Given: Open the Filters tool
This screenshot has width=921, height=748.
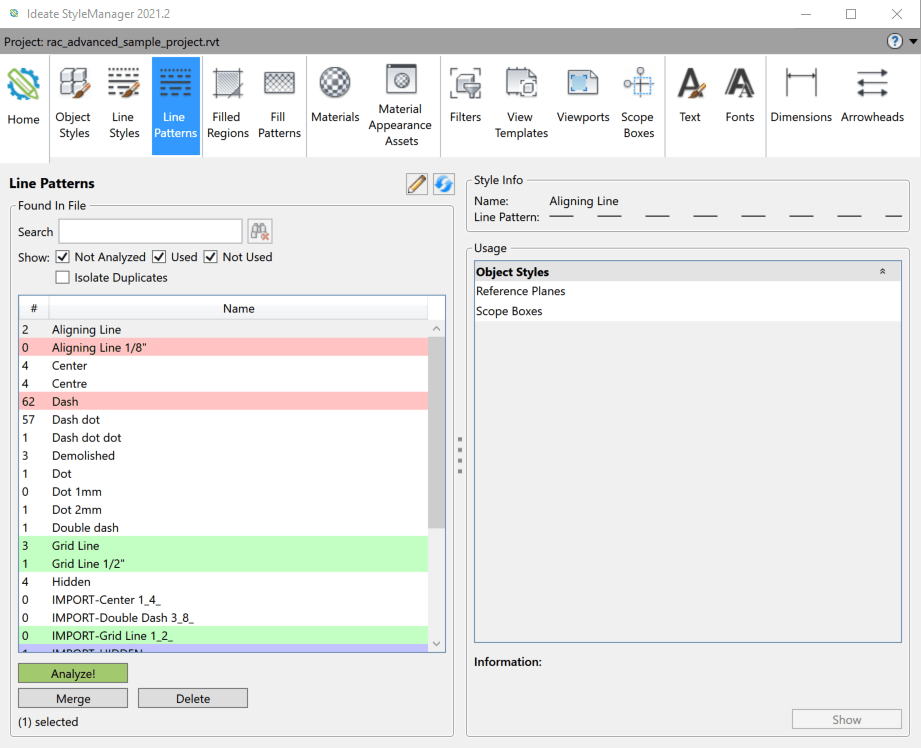Looking at the screenshot, I should pyautogui.click(x=465, y=97).
